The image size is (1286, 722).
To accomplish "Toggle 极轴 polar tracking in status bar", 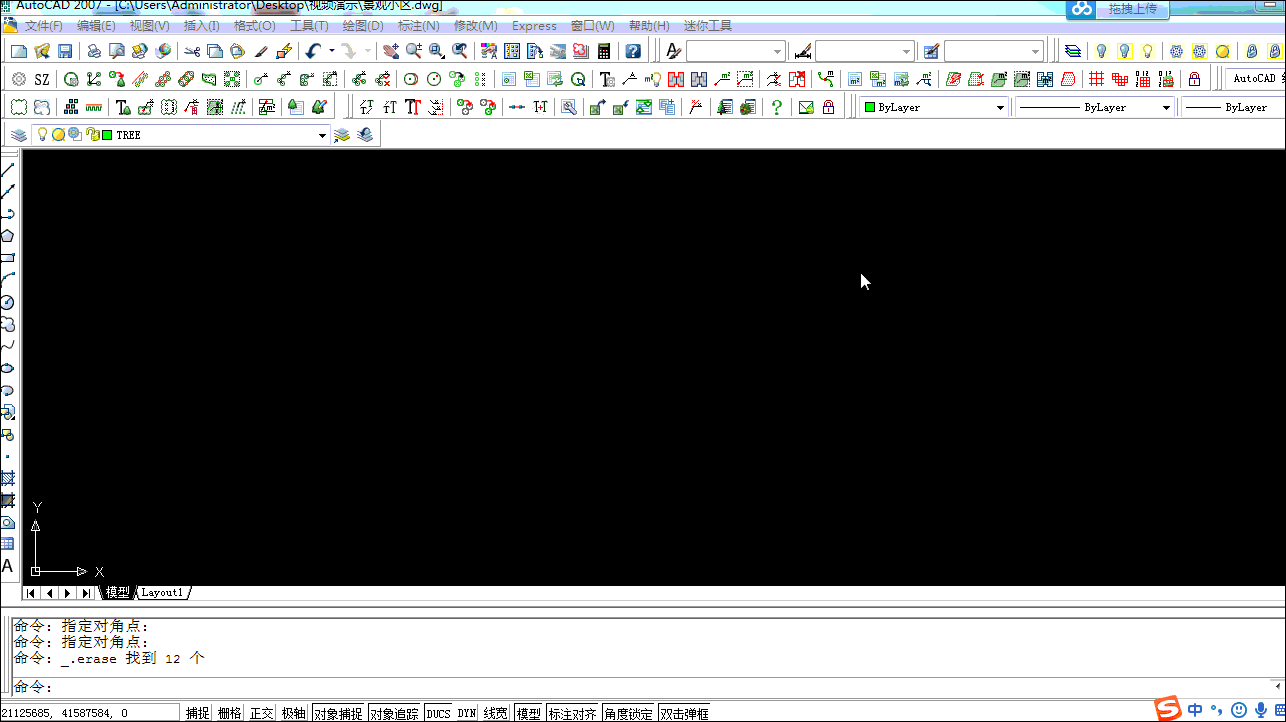I will (293, 713).
